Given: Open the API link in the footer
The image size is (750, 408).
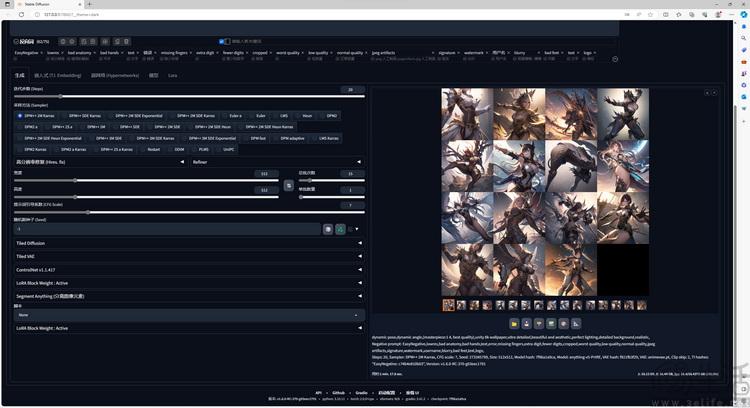Looking at the screenshot, I should coord(319,393).
